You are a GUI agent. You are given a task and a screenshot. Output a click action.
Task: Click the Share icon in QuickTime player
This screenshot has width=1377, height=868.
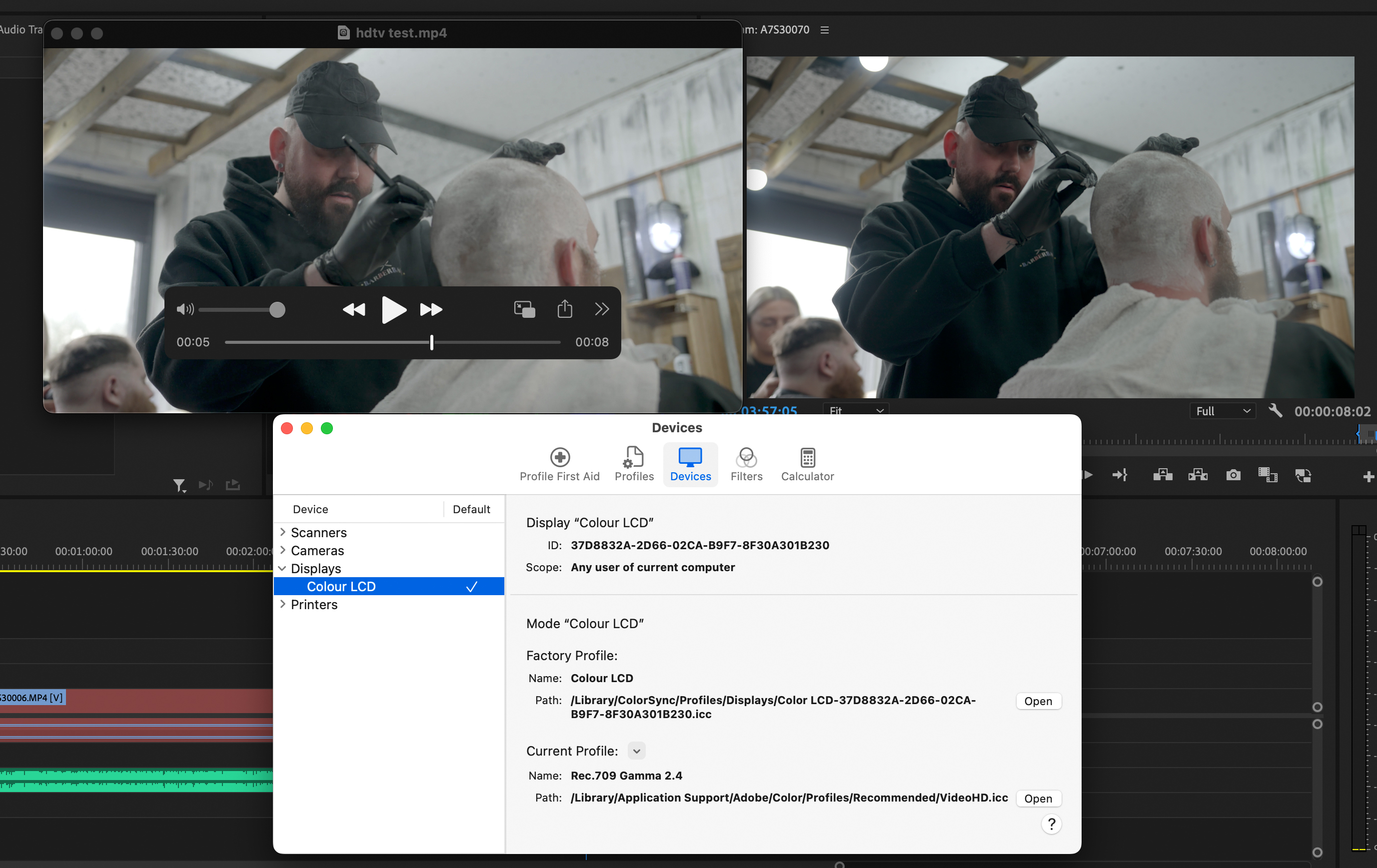565,309
